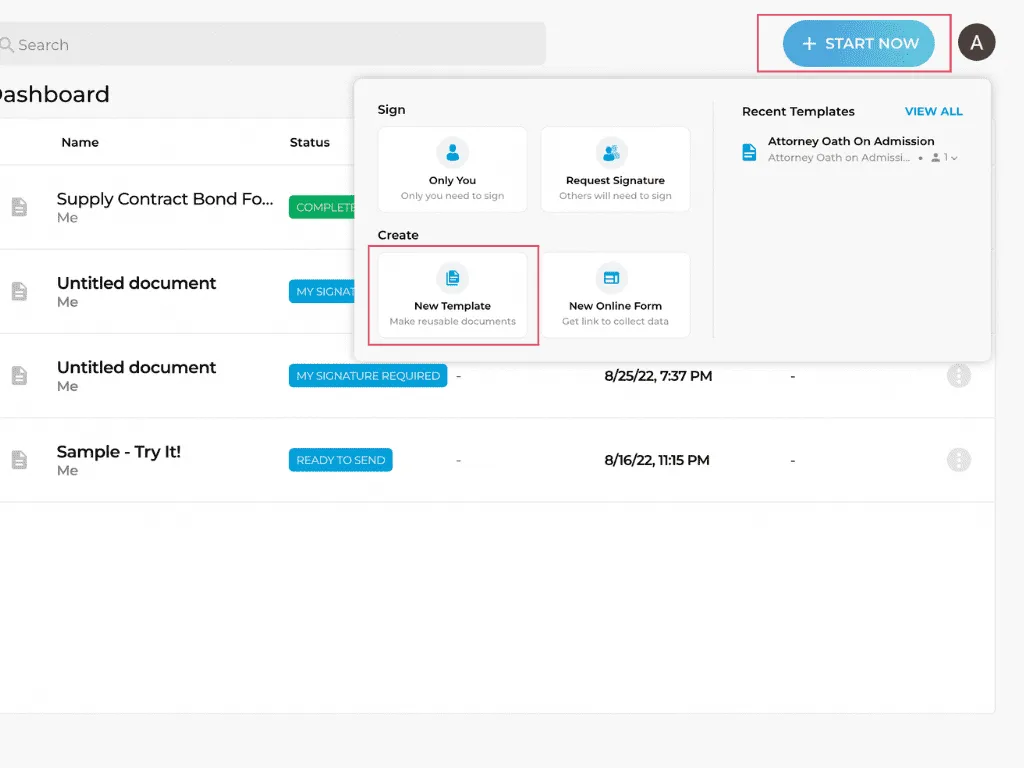
Task: Create a New Online Form
Action: click(x=615, y=295)
